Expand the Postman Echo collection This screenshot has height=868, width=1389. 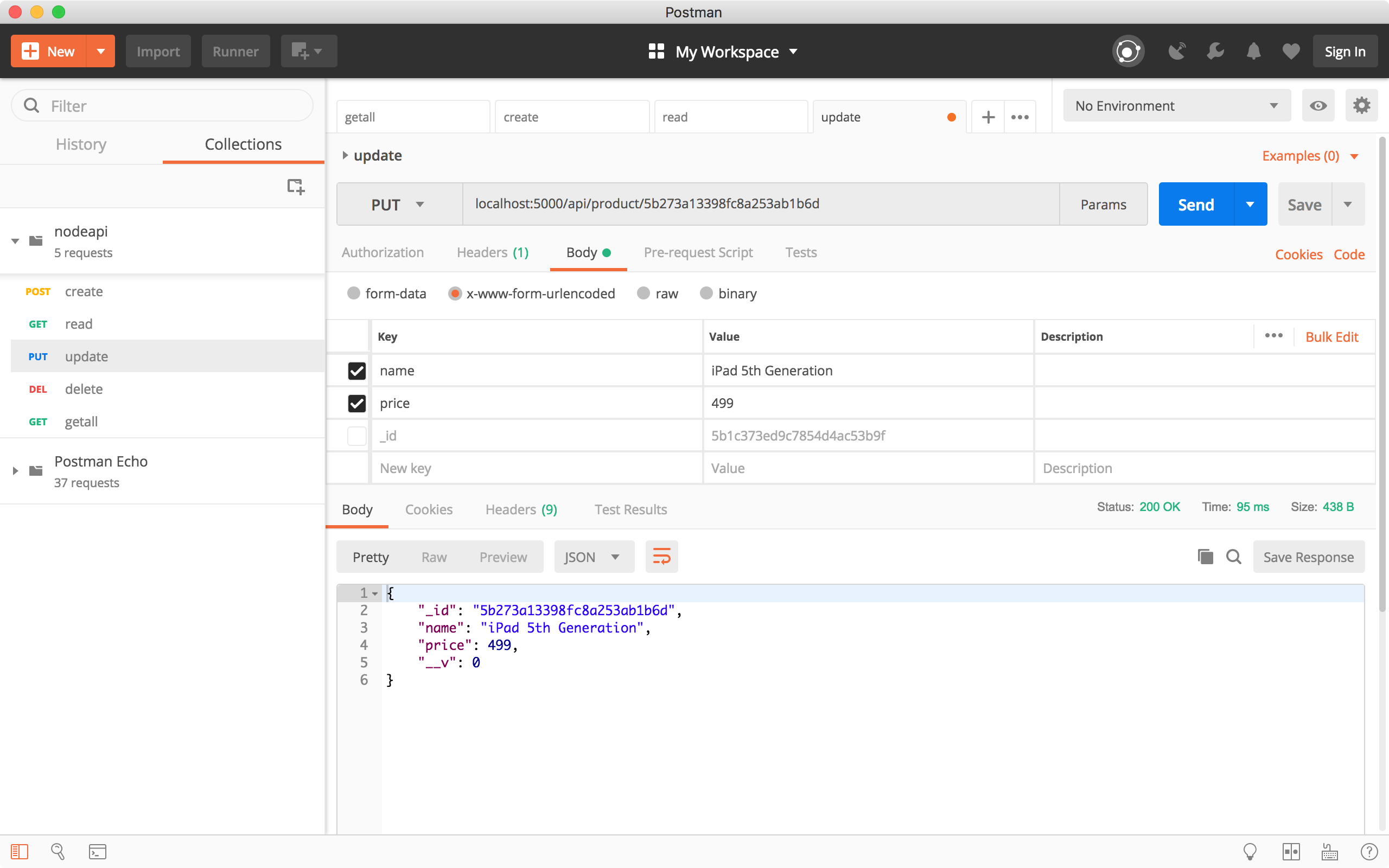tap(16, 471)
